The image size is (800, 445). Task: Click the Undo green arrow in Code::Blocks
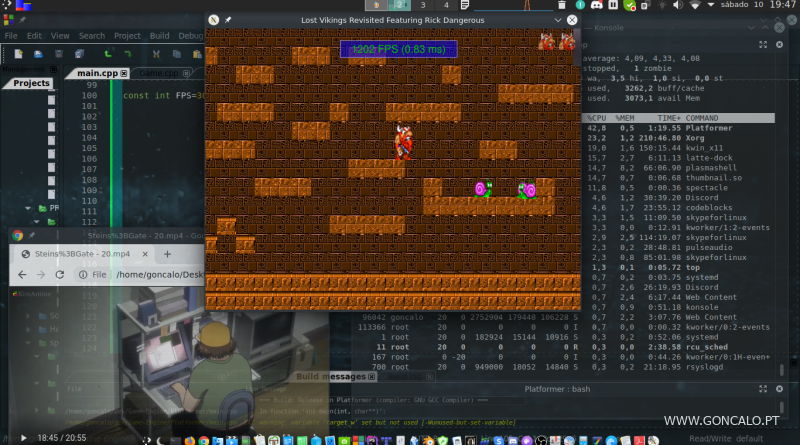point(108,54)
